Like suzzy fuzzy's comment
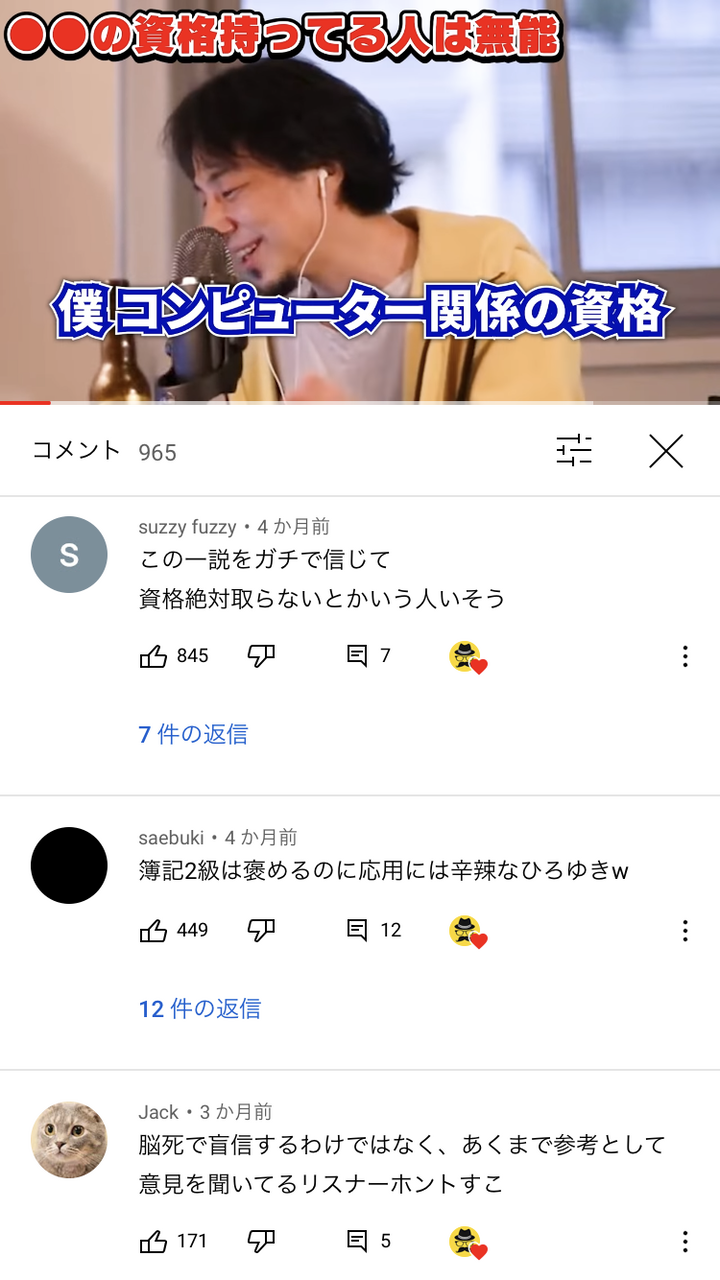Screen dimensions: 720x1280 (x=153, y=656)
